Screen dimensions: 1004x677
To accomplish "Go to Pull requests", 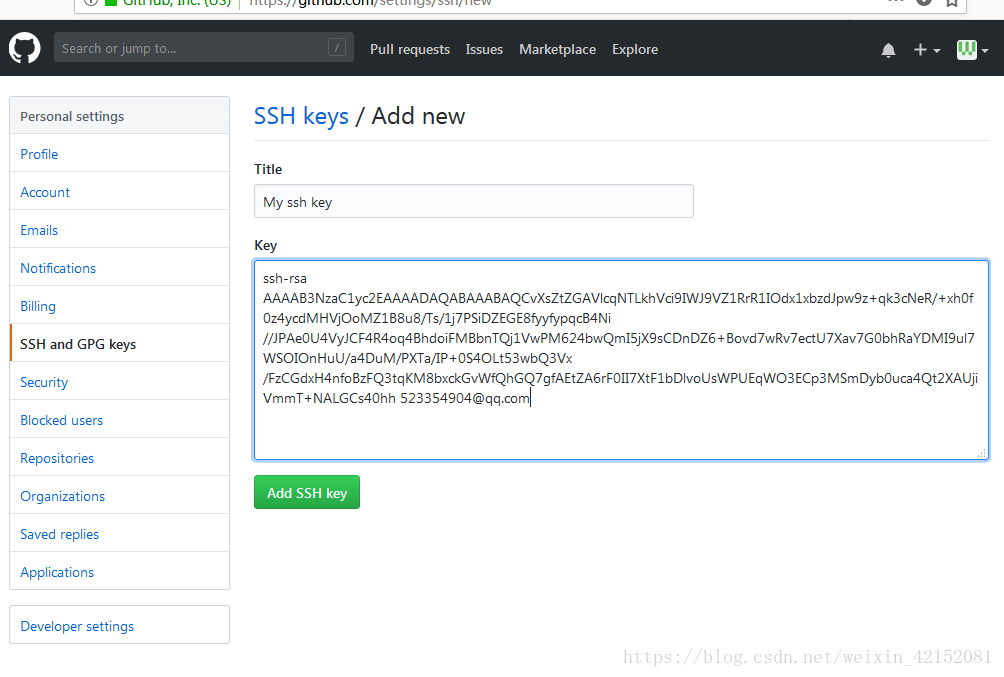I will 410,49.
